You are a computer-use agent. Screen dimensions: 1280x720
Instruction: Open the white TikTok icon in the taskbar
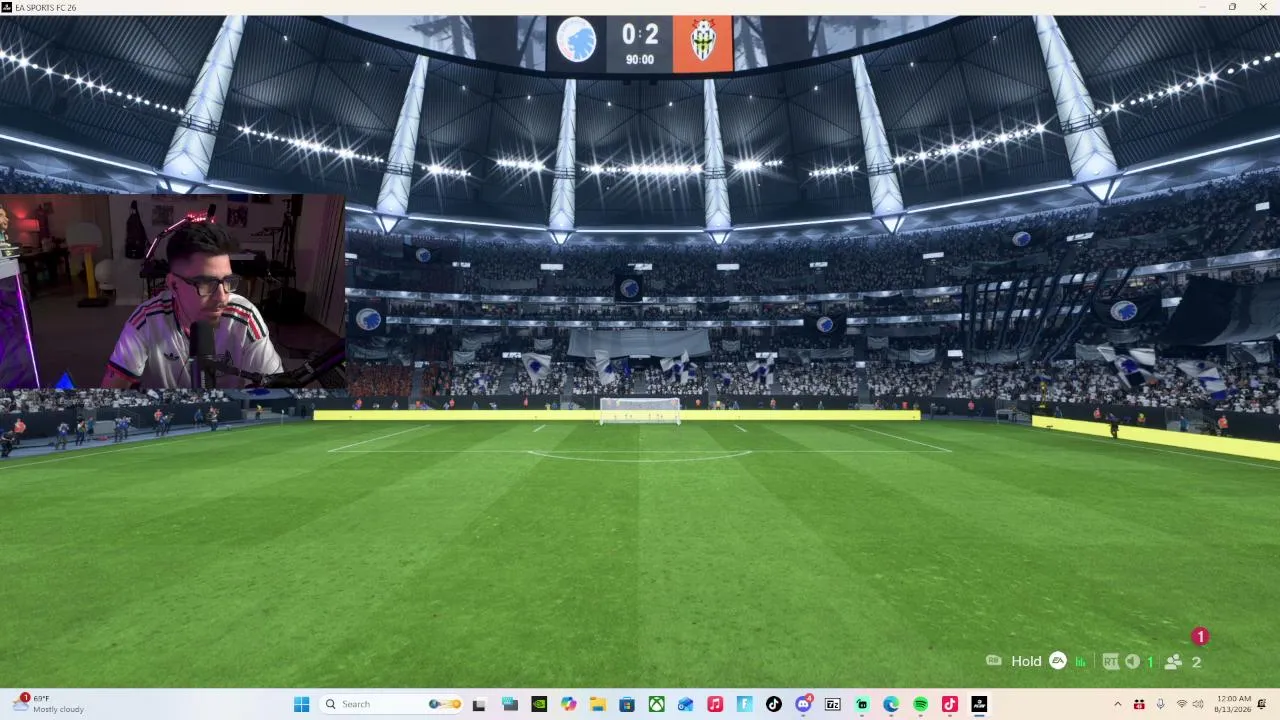(x=774, y=704)
